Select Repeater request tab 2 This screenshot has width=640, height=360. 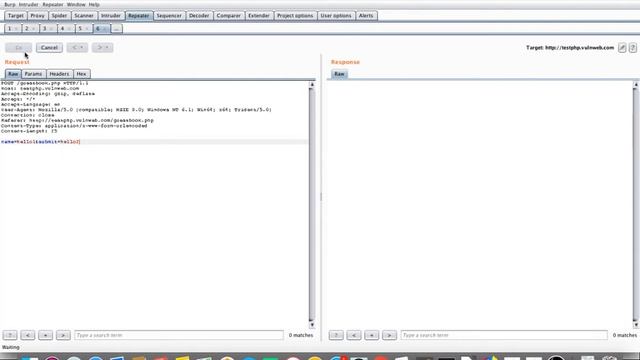pyautogui.click(x=27, y=29)
